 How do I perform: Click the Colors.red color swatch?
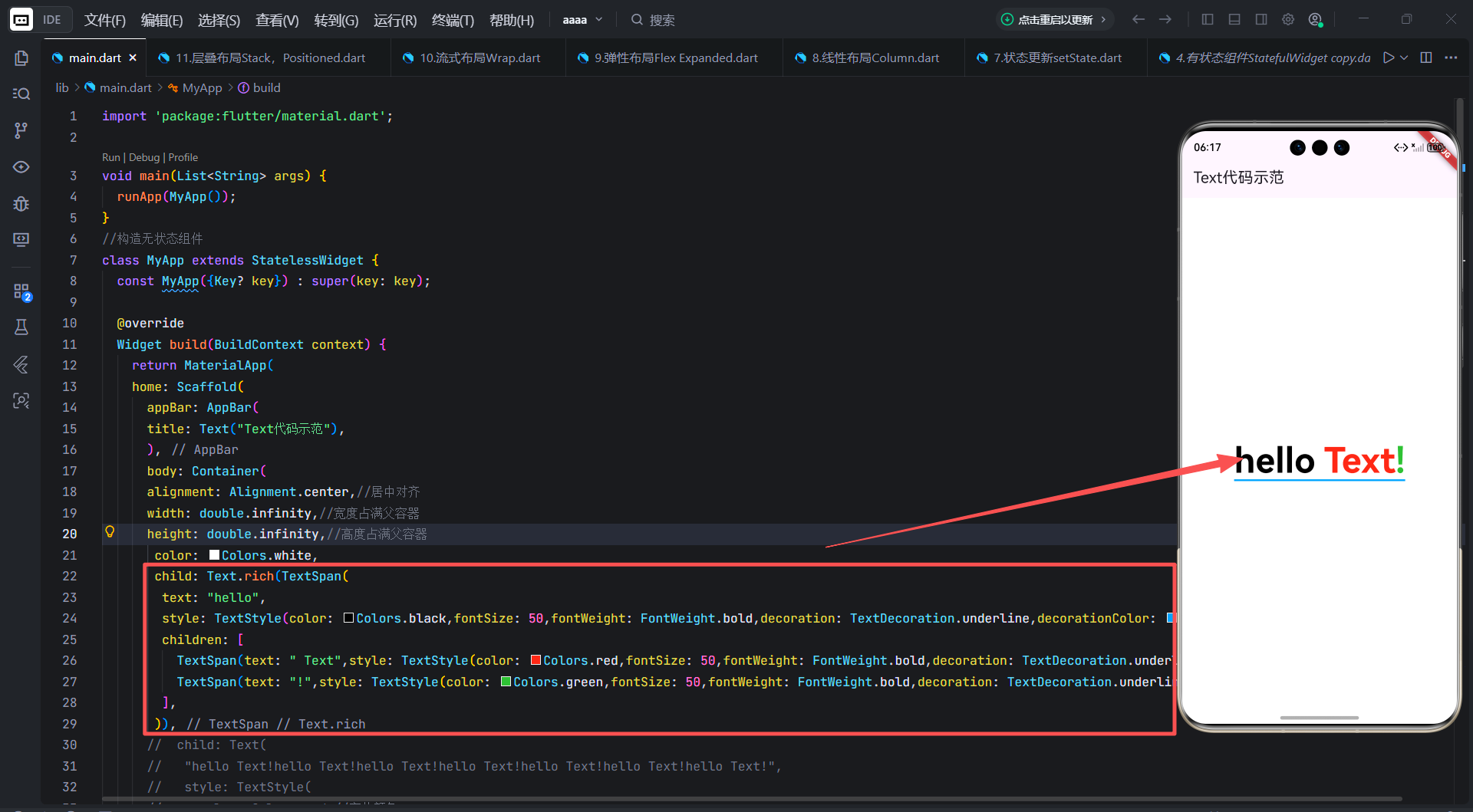pyautogui.click(x=535, y=660)
